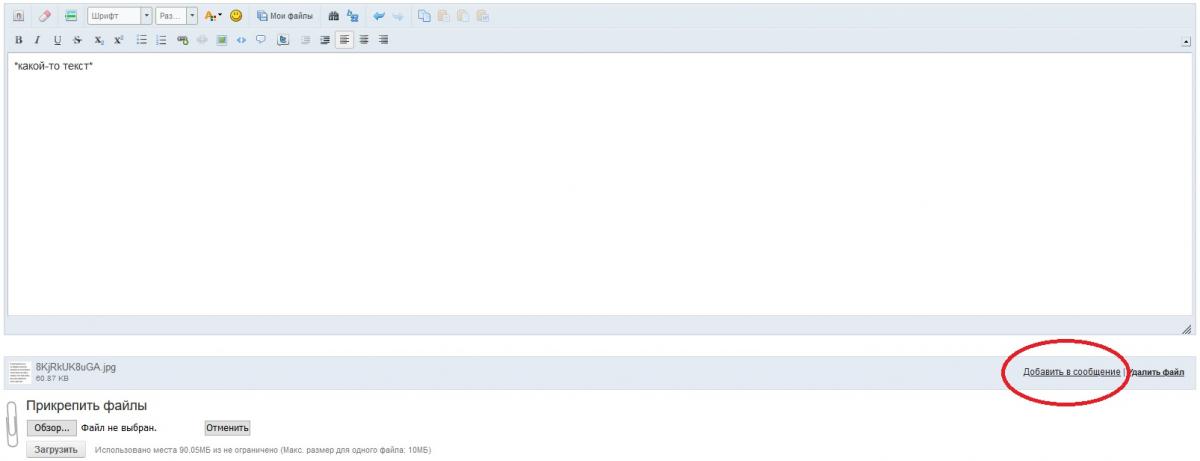Insert a numbered list
This screenshot has height=461, width=1200.
click(161, 40)
